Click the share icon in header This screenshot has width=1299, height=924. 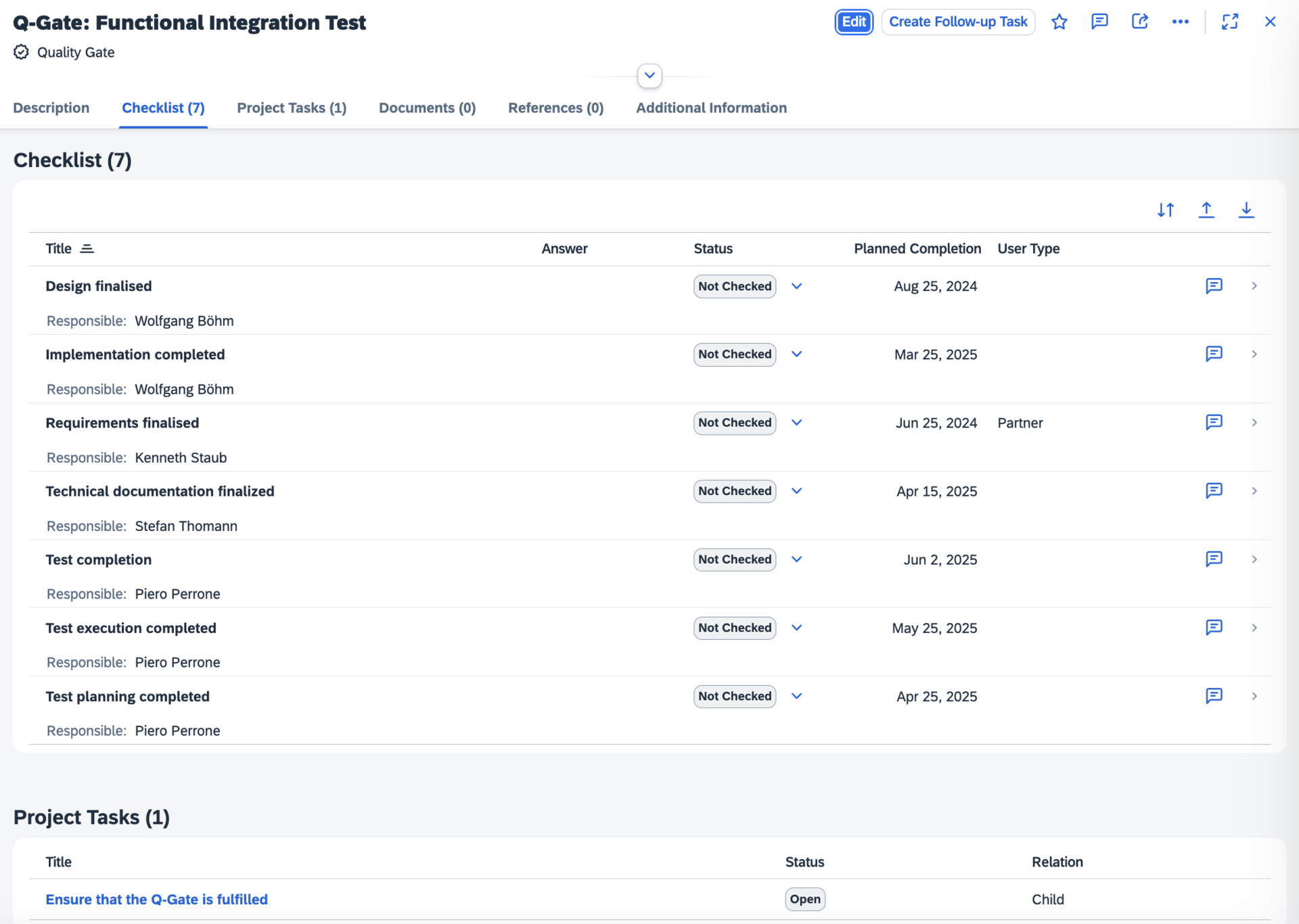(1140, 22)
